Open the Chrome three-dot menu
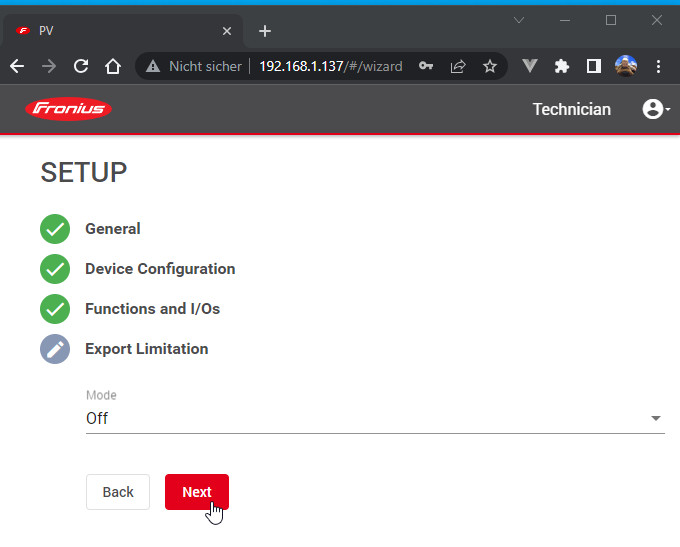 tap(658, 66)
